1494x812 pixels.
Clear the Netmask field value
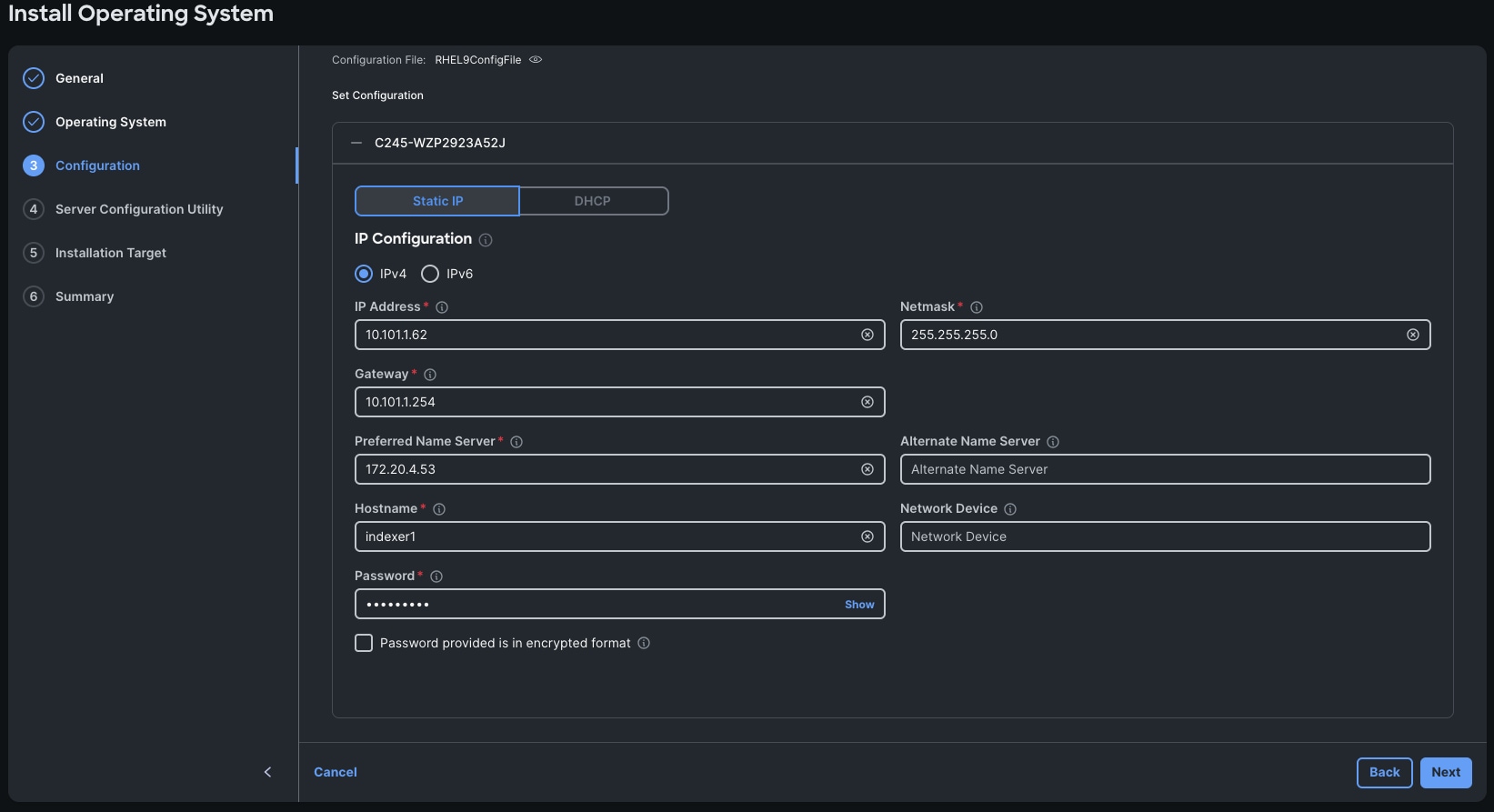[x=1413, y=335]
